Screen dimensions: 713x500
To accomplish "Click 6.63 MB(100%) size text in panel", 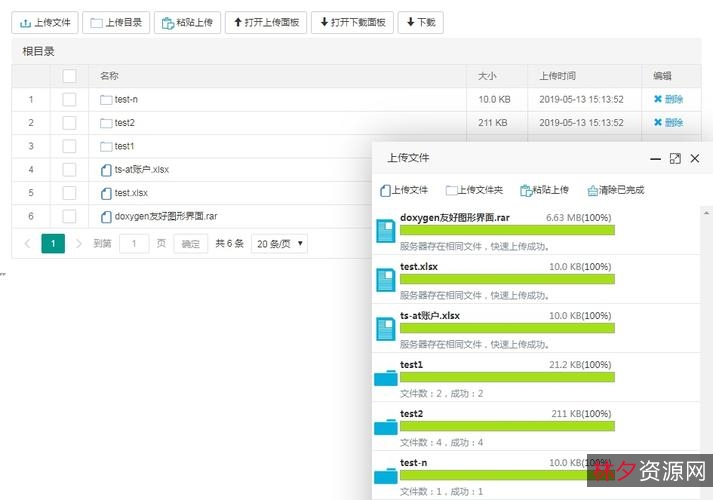I will pos(578,218).
